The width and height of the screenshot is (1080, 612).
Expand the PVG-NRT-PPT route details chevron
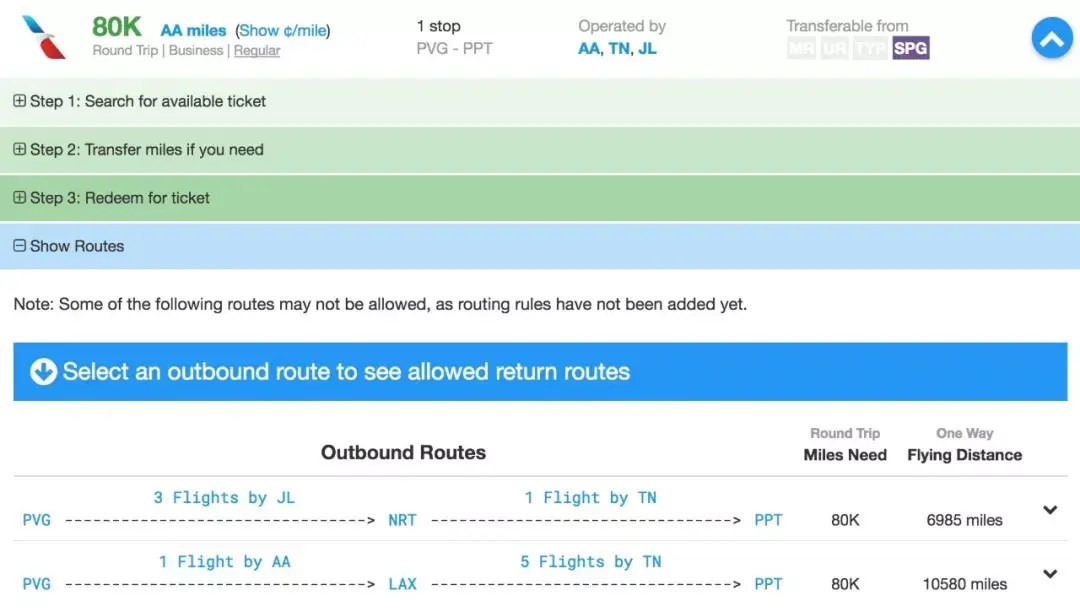(1050, 510)
